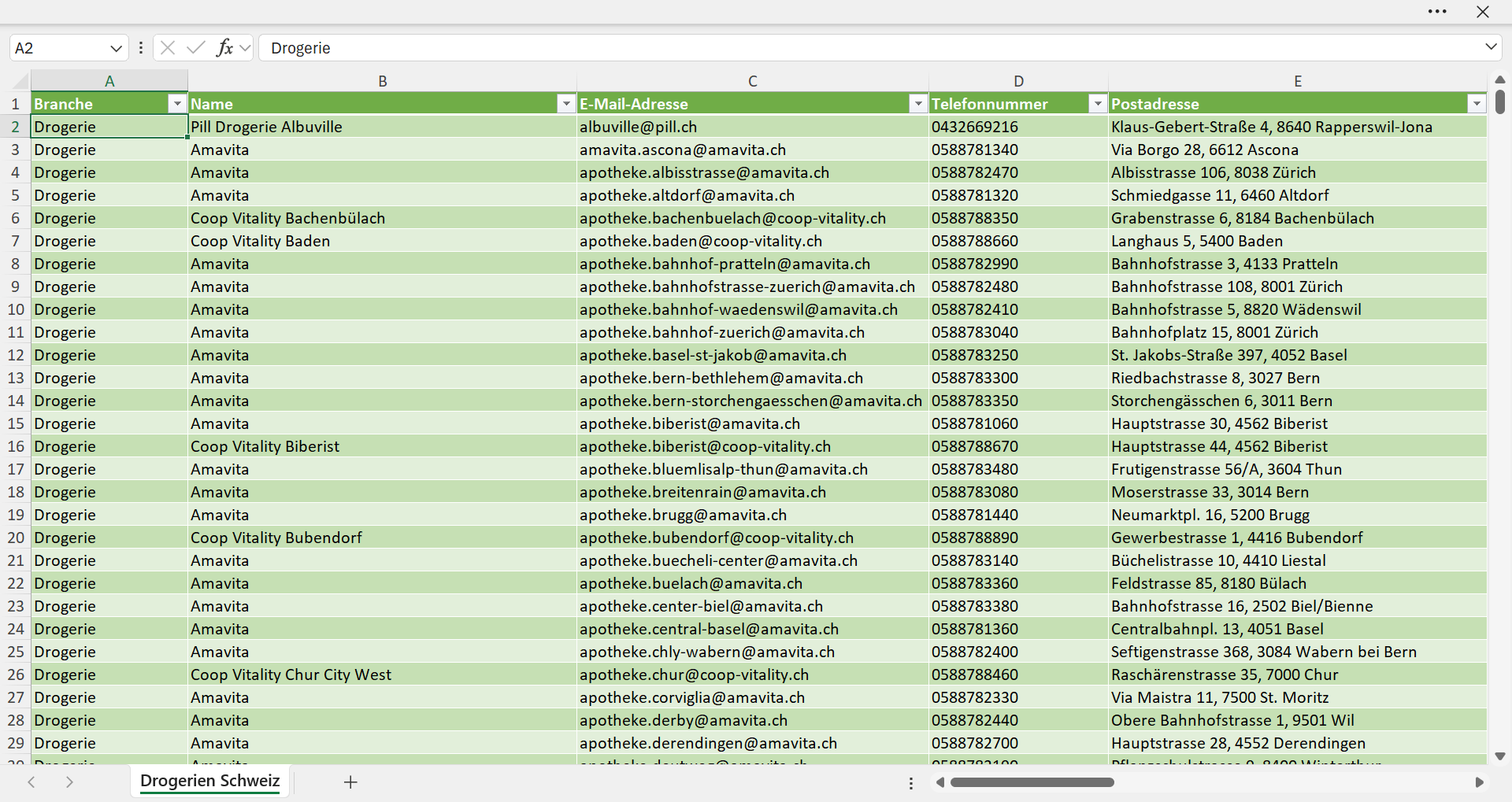Select phone number 0588788660
Screen dimensions: 1512x802
tap(1019, 241)
